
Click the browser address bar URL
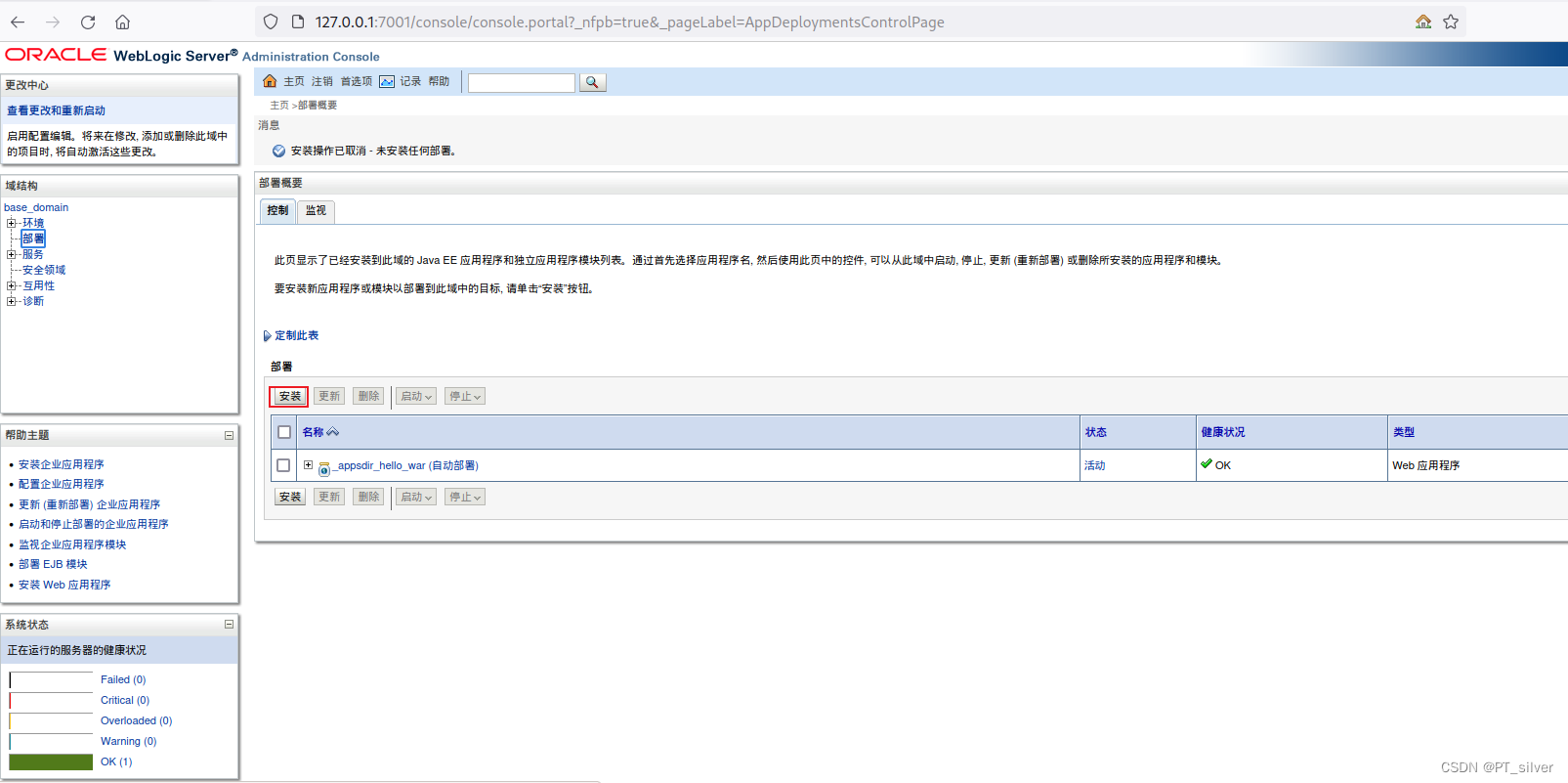(629, 22)
